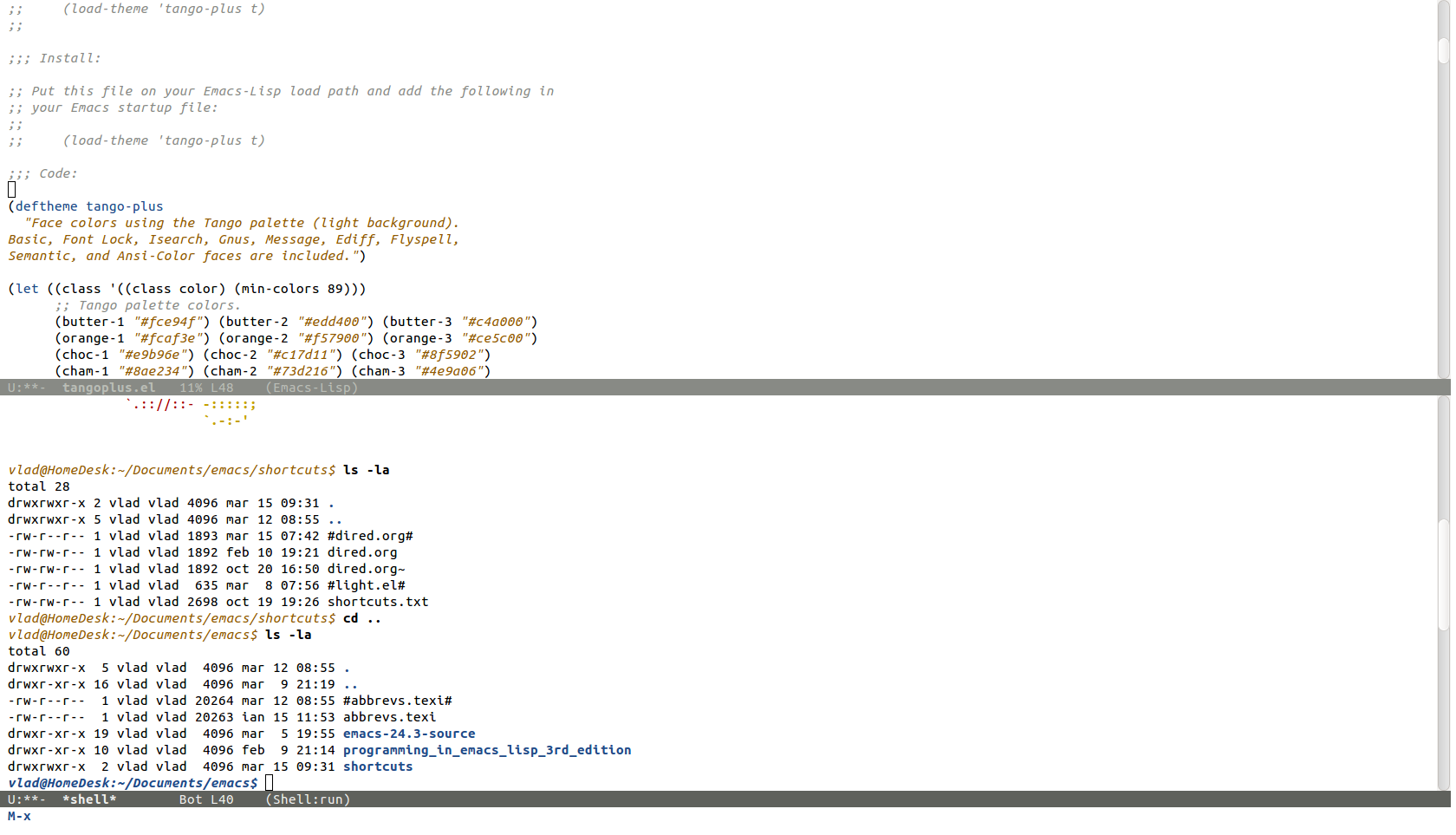This screenshot has height=835, width=1456.
Task: Click the '#dired.org#' file name
Action: 370,536
